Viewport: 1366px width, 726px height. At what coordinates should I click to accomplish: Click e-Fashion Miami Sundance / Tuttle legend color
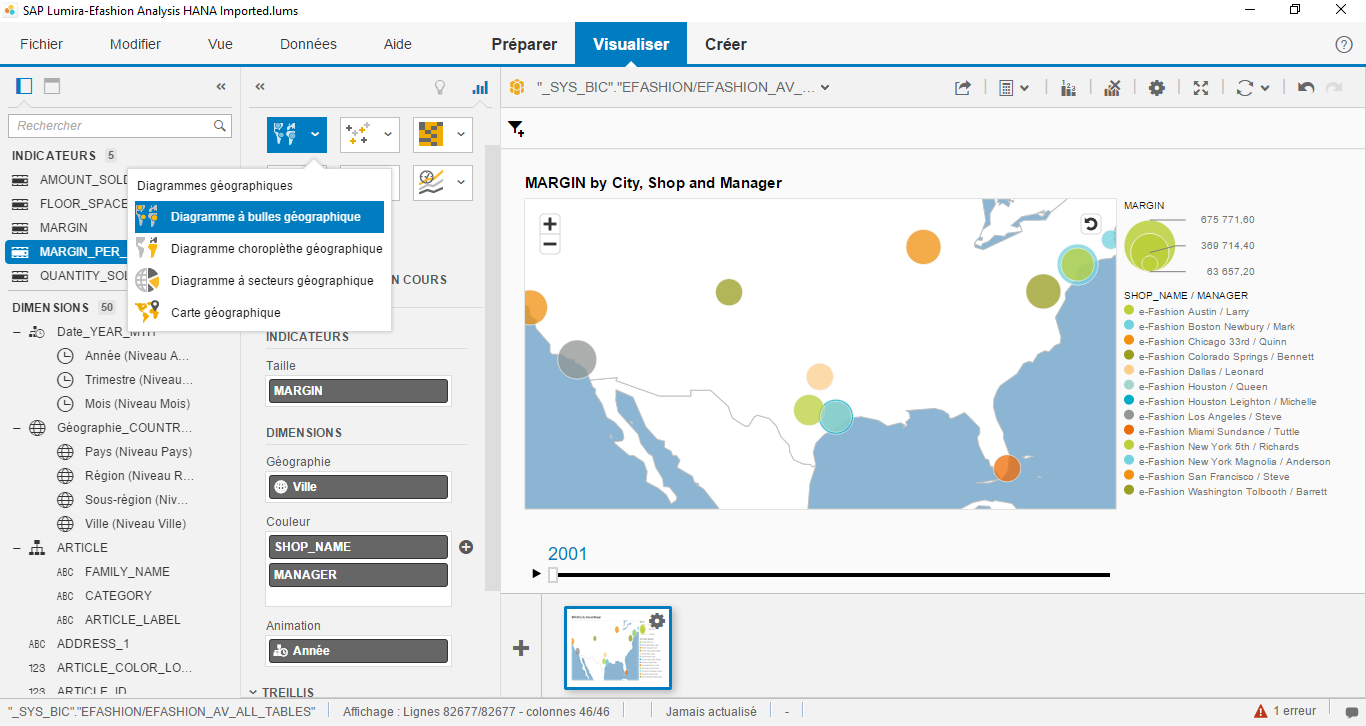(1129, 432)
